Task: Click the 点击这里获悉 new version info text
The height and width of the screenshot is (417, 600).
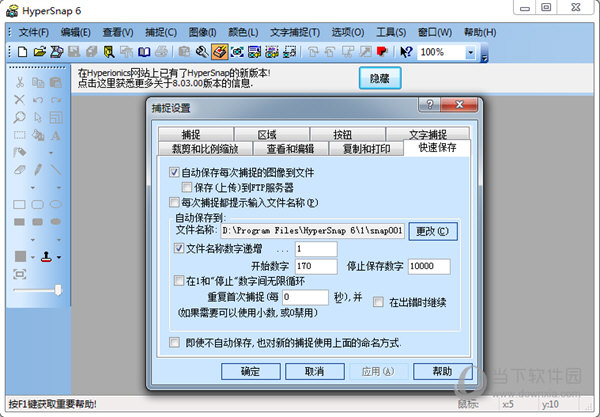Action: coord(165,83)
